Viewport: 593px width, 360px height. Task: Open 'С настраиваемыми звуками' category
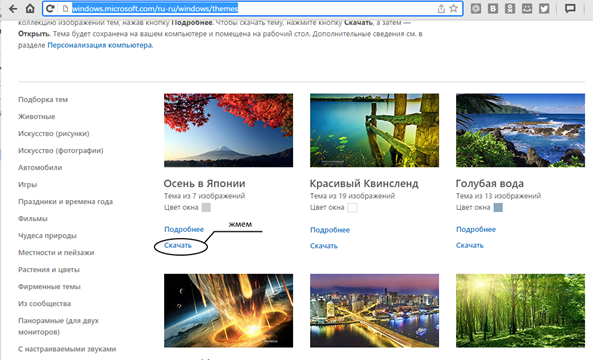tap(67, 349)
